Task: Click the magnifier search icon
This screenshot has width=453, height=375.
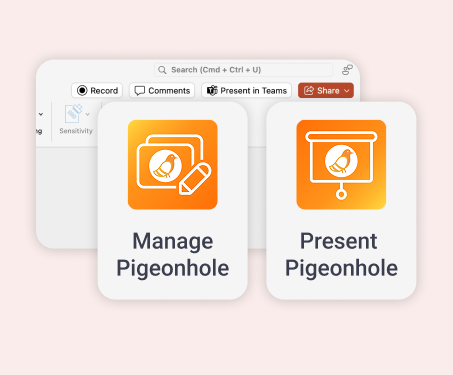Action: click(162, 70)
